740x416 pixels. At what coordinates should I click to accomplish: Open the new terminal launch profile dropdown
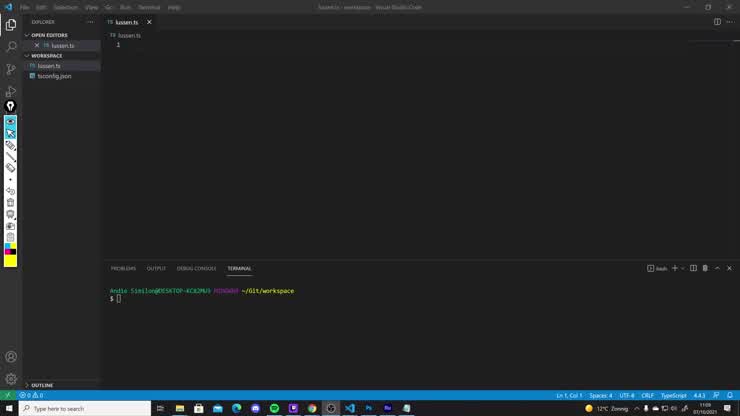pos(683,268)
